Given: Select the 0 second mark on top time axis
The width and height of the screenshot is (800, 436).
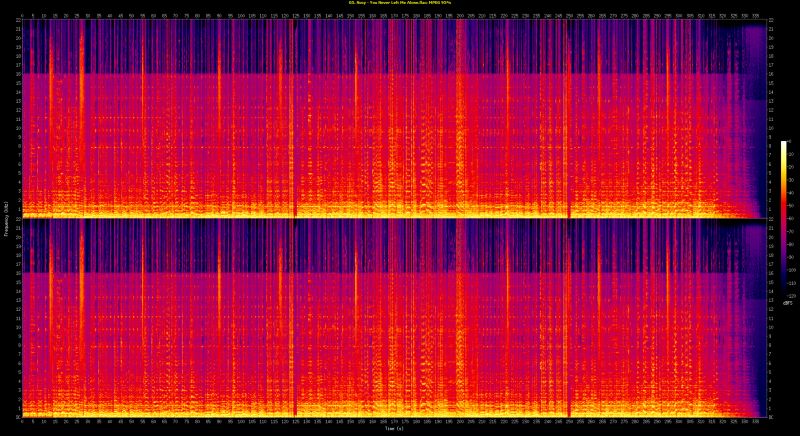Looking at the screenshot, I should [x=22, y=15].
